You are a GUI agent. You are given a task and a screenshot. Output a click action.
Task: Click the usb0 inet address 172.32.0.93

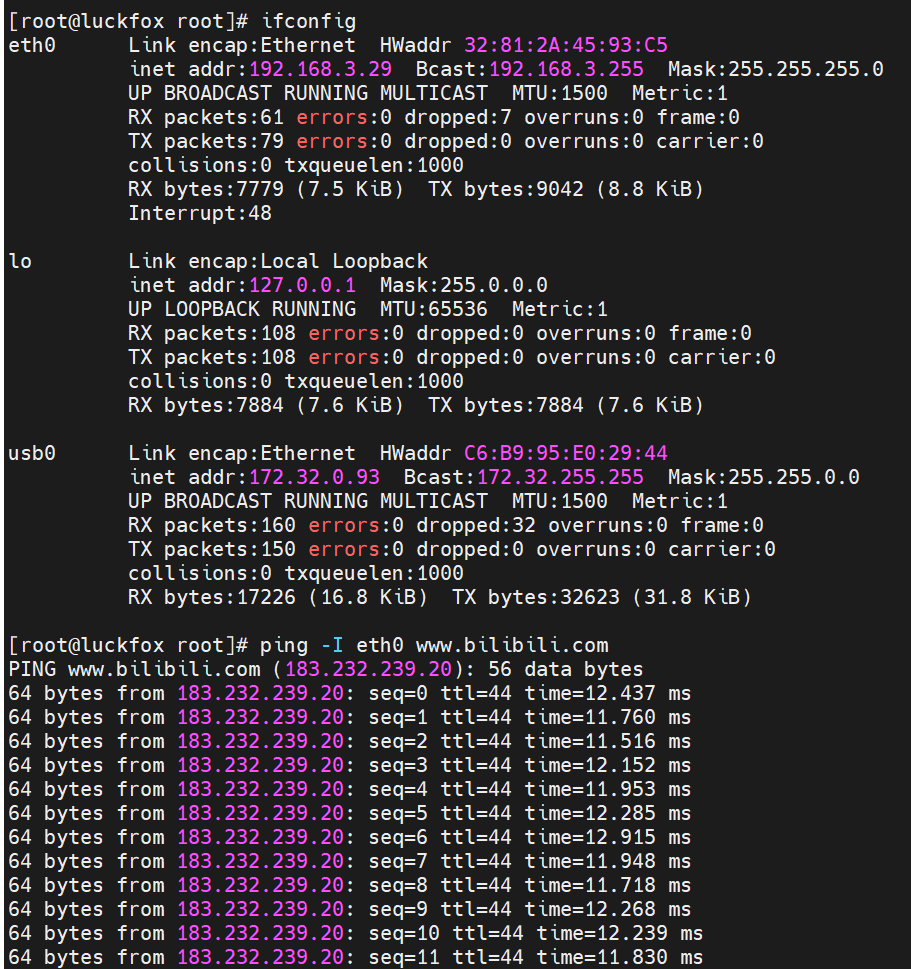pos(314,477)
